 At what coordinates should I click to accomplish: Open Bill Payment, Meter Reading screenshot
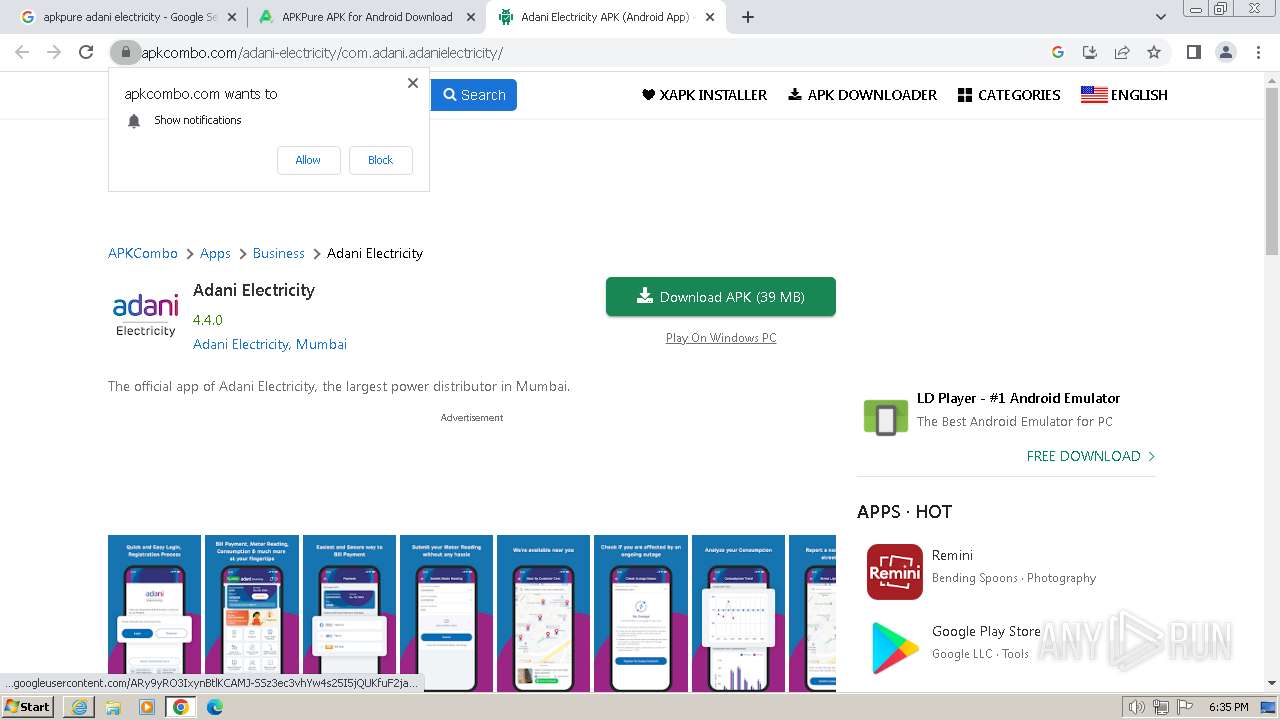(x=251, y=613)
